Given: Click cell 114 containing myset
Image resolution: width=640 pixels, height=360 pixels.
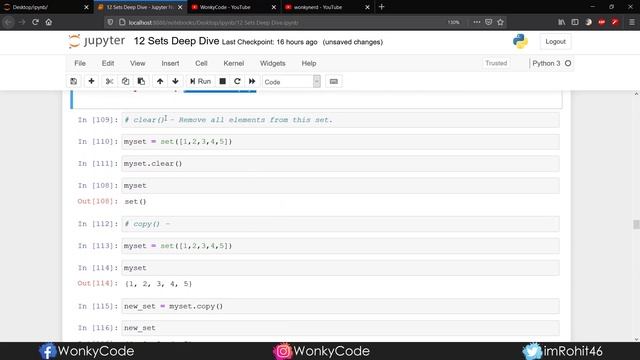Looking at the screenshot, I should [x=340, y=268].
